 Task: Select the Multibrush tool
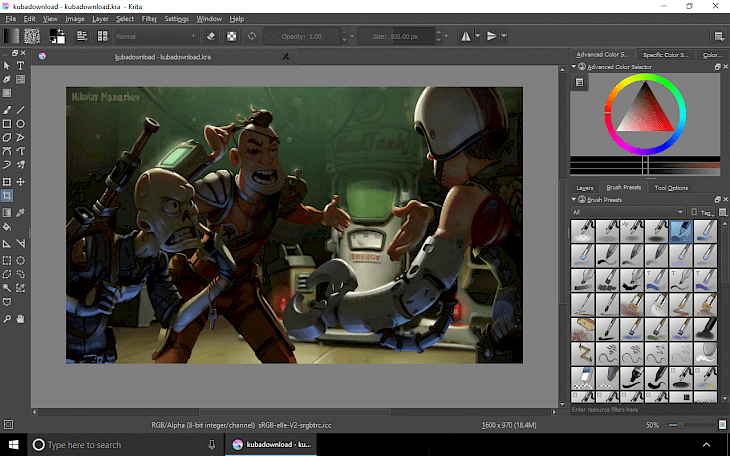(x=20, y=164)
